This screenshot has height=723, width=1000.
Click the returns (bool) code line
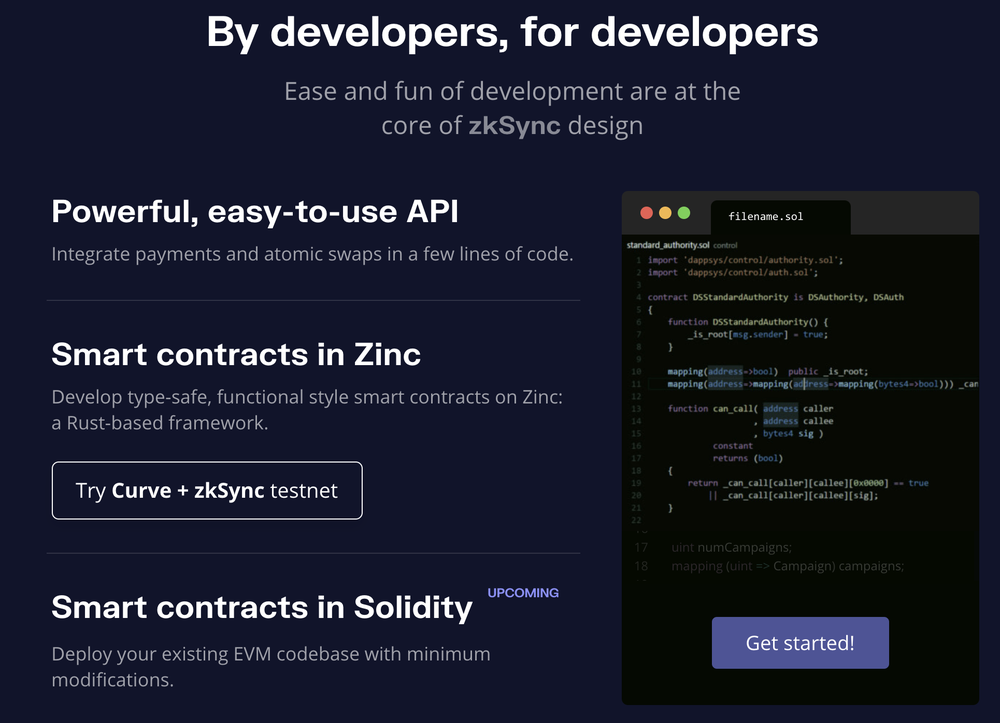(747, 458)
